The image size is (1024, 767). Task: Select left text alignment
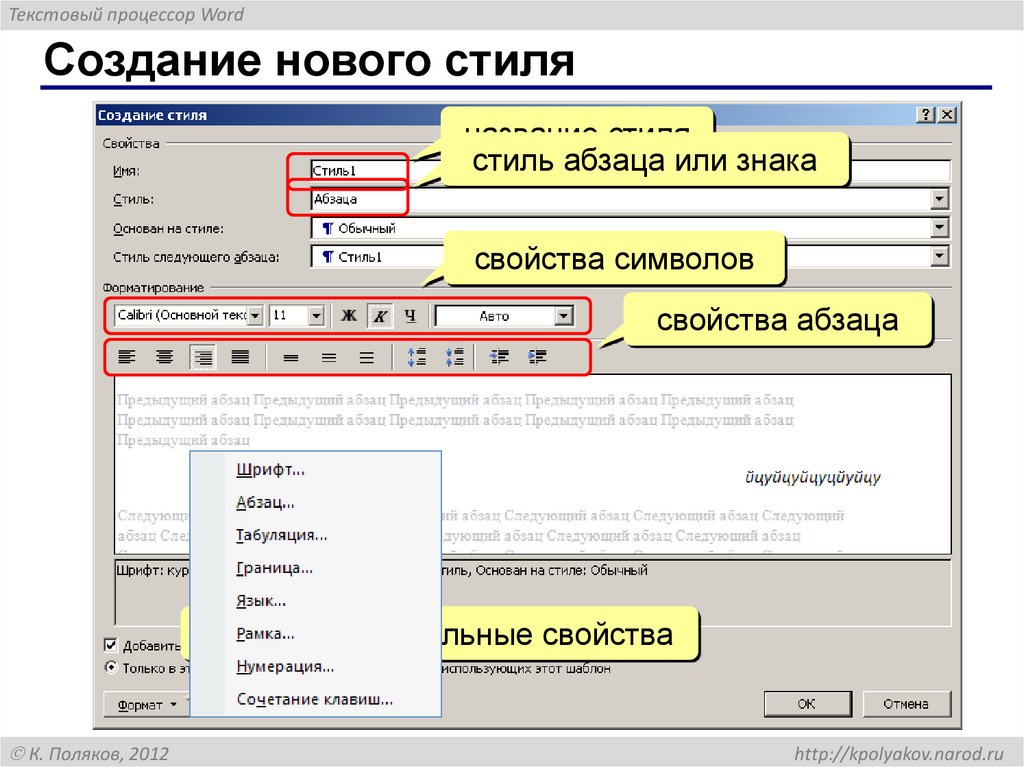[x=128, y=356]
